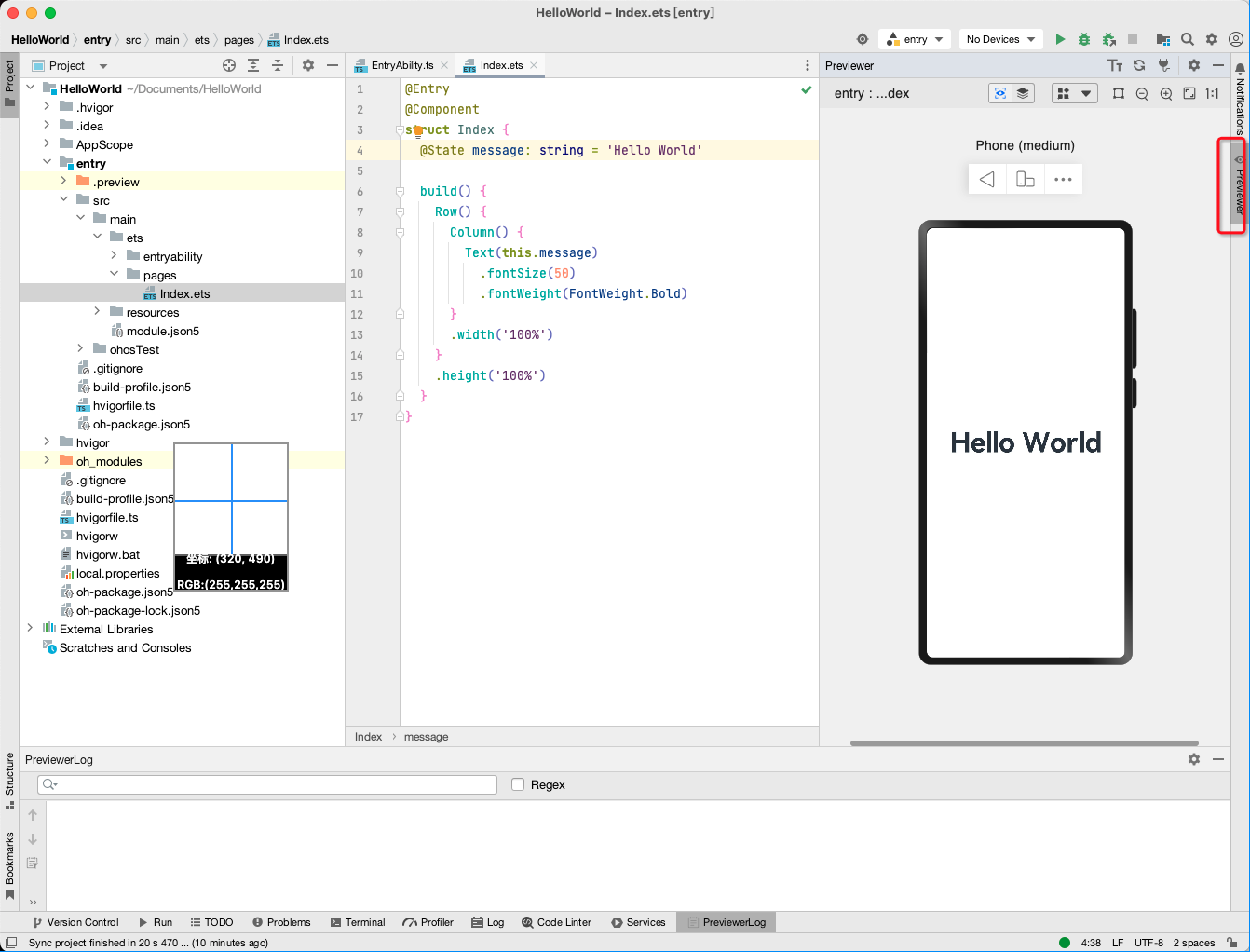Click the locate target icon left of entry selector

coord(863,39)
